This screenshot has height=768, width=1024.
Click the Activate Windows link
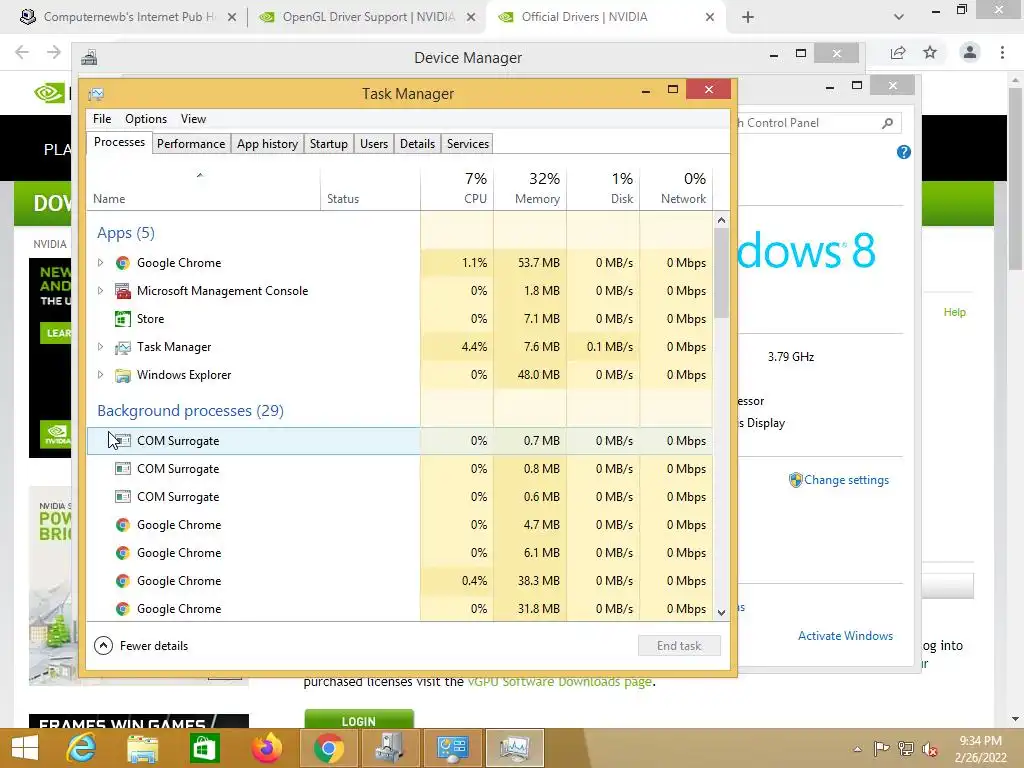click(x=845, y=635)
